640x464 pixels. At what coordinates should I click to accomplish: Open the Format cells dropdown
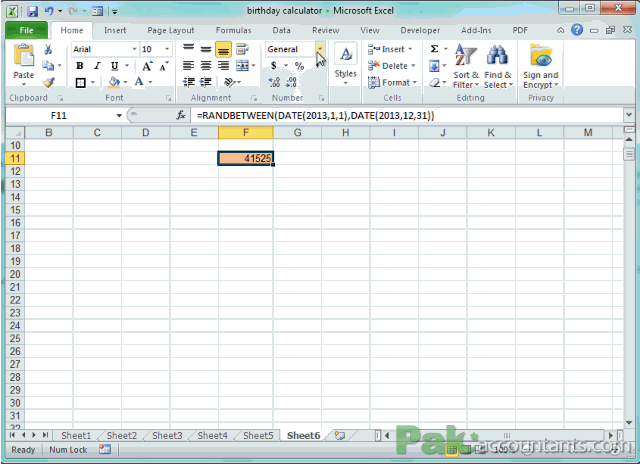pyautogui.click(x=392, y=82)
